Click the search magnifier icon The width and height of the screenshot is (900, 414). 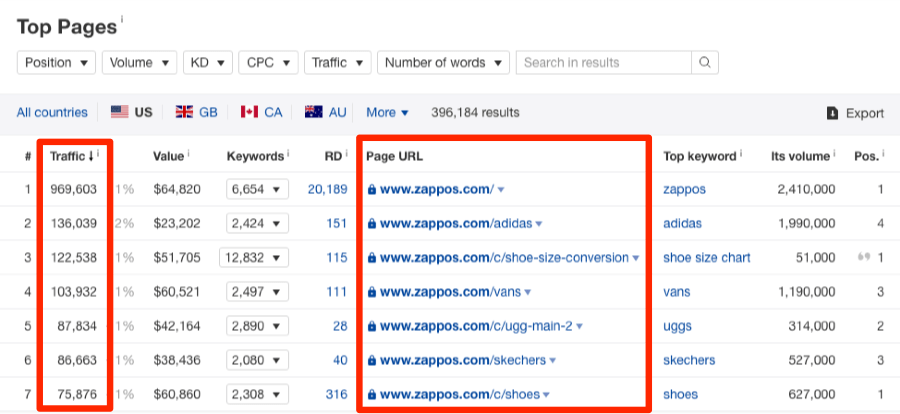(x=705, y=63)
